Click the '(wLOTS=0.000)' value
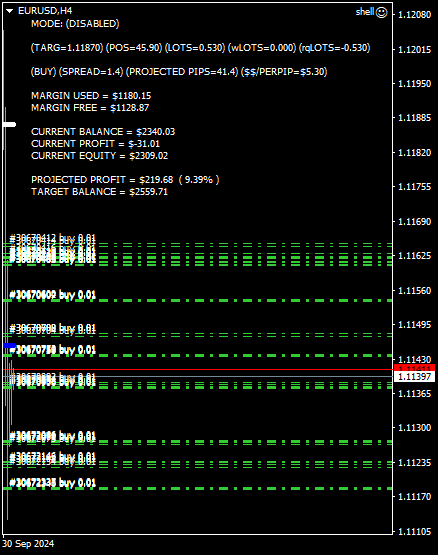Image resolution: width=438 pixels, height=555 pixels. [x=262, y=48]
